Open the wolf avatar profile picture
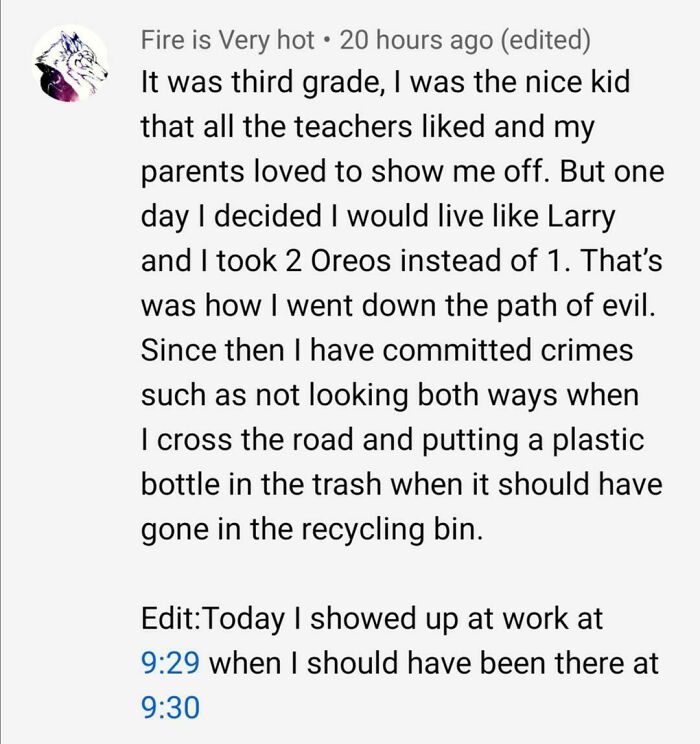 tap(70, 65)
